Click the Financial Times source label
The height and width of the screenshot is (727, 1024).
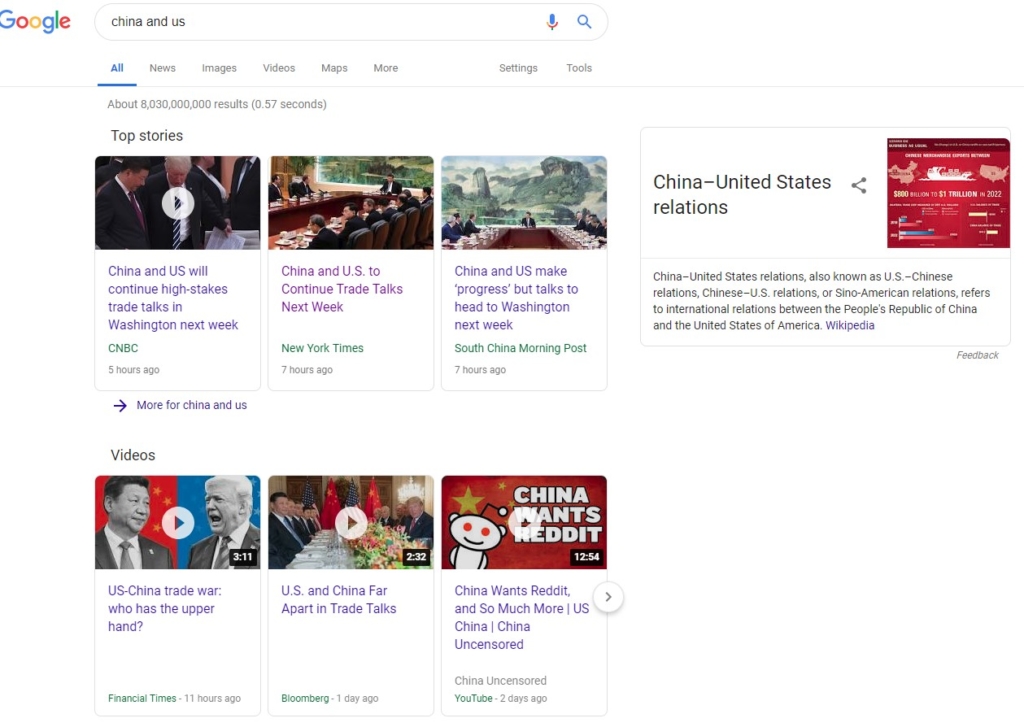pos(142,698)
